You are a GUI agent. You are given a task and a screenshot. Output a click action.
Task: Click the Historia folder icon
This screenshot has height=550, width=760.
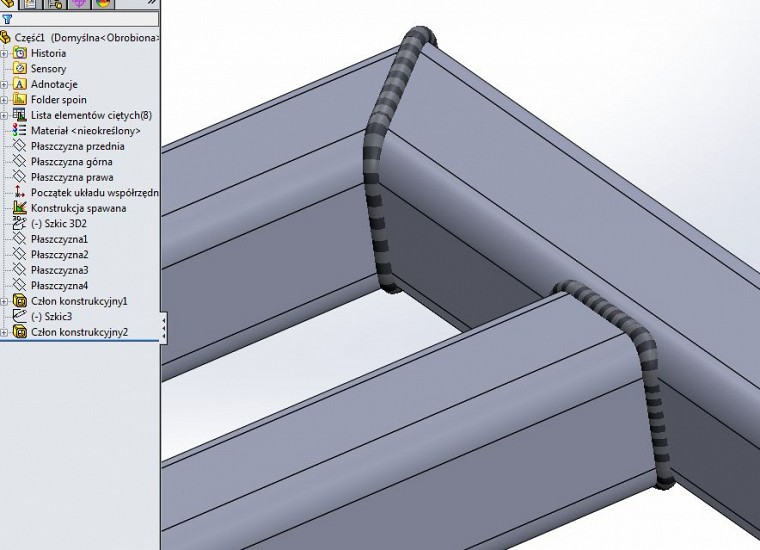tap(20, 53)
